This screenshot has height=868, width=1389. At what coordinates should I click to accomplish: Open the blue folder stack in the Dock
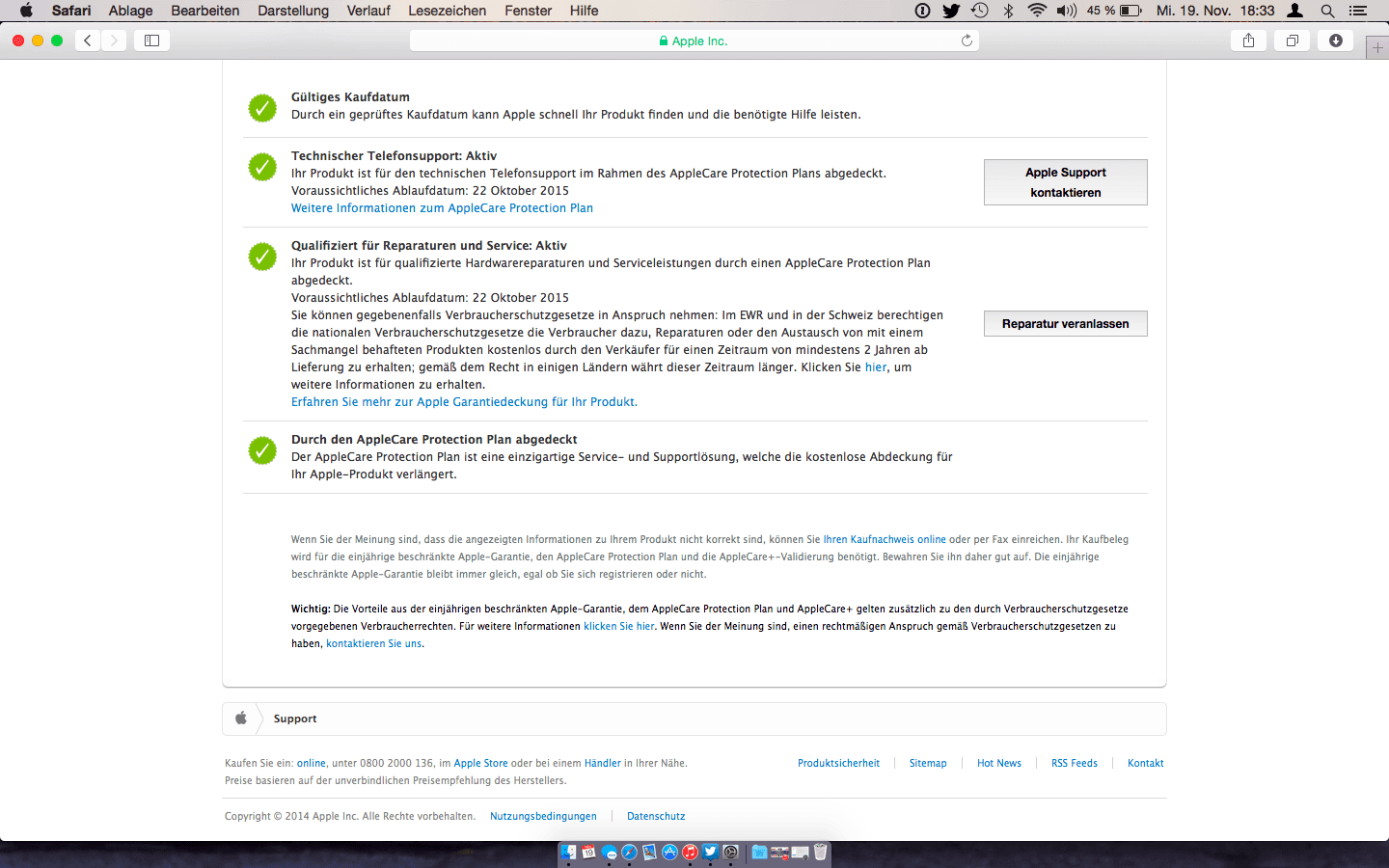point(759,852)
